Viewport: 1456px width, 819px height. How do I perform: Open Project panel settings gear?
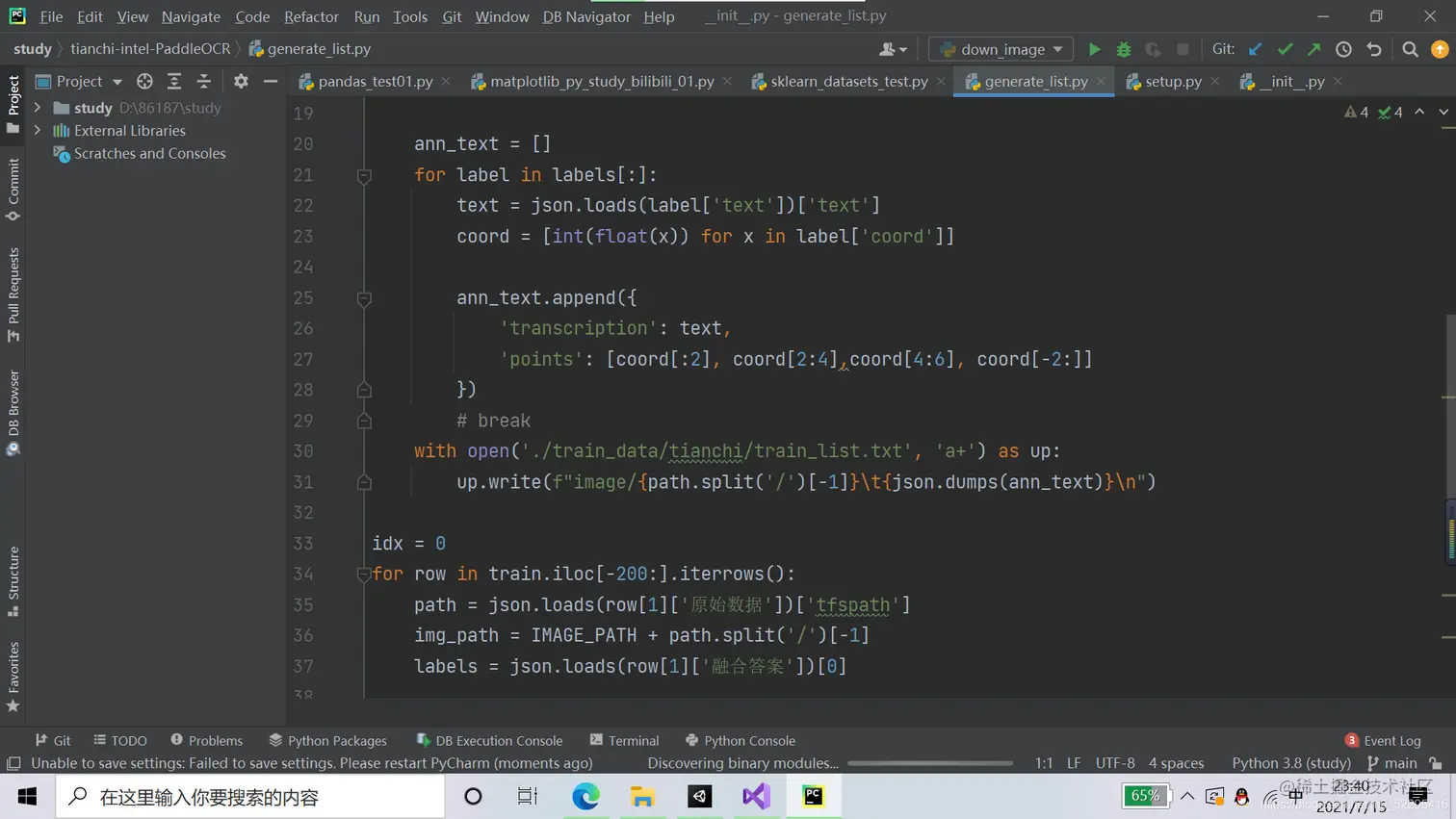[241, 82]
